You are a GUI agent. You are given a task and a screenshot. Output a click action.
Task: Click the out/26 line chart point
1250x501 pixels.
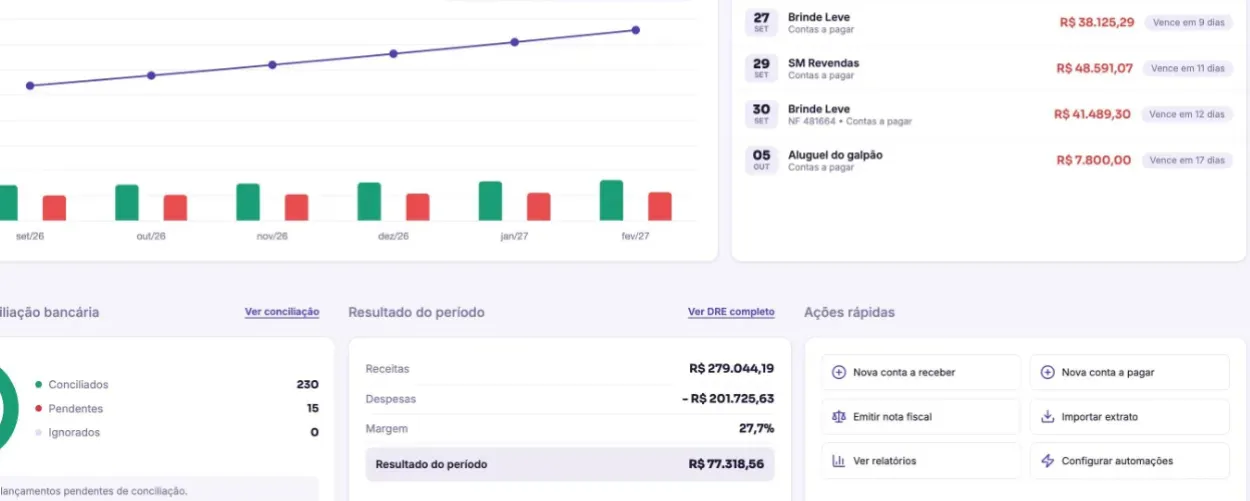click(151, 75)
